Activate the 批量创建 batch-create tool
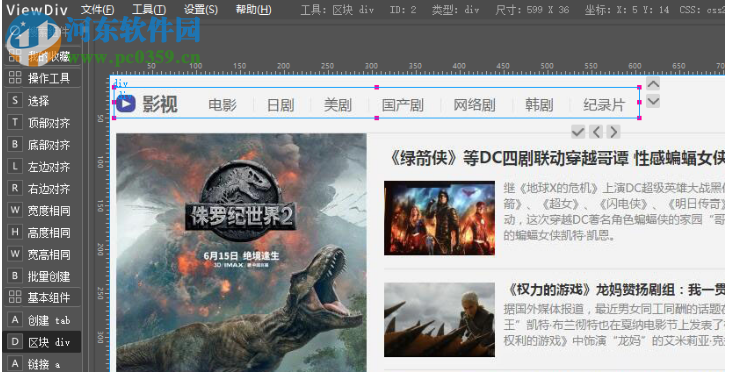Screen dimensions: 731x378 [42, 276]
